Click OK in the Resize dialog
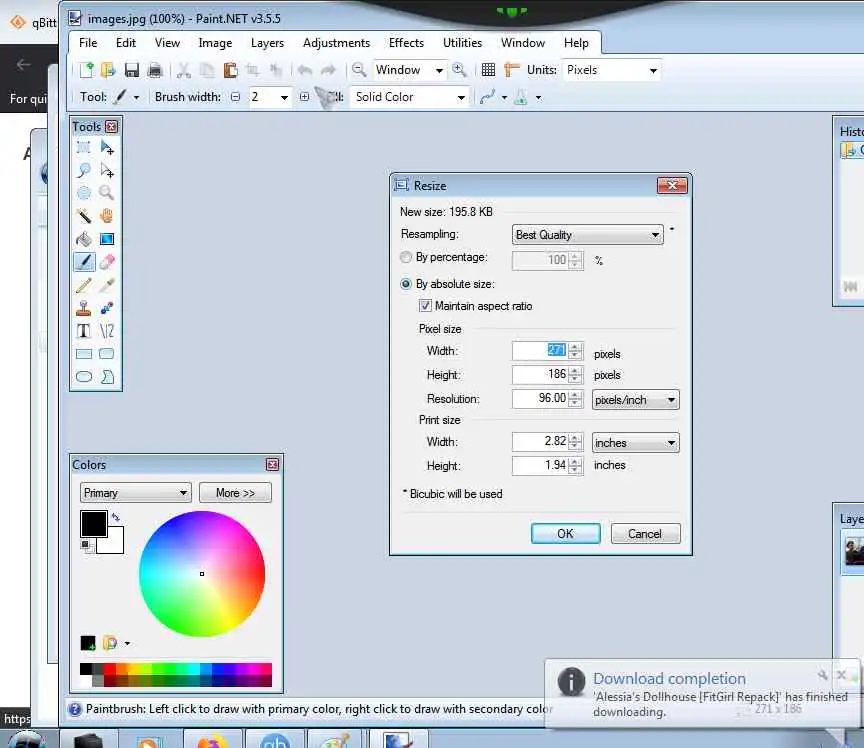864x748 pixels. (565, 534)
